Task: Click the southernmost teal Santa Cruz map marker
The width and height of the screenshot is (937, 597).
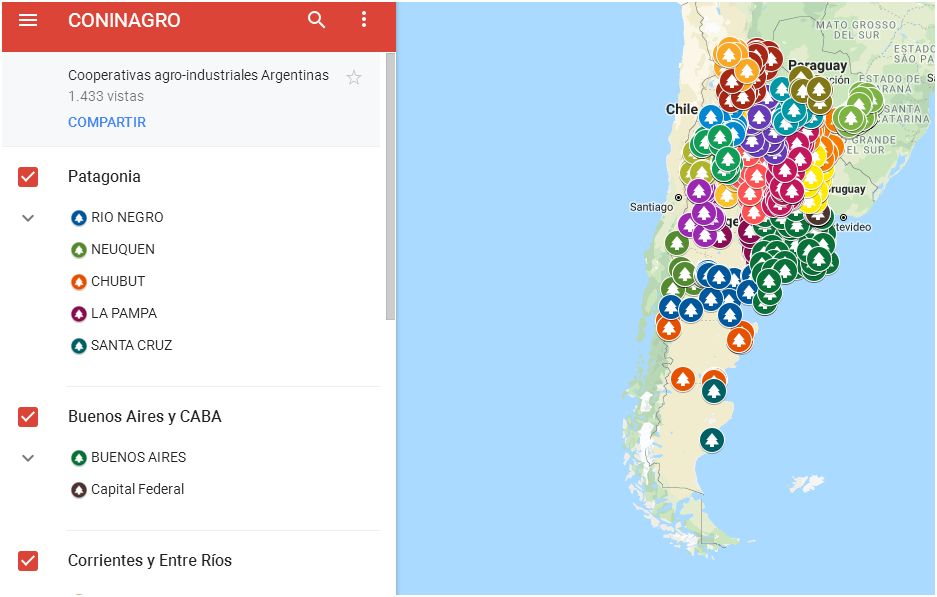Action: [x=712, y=440]
